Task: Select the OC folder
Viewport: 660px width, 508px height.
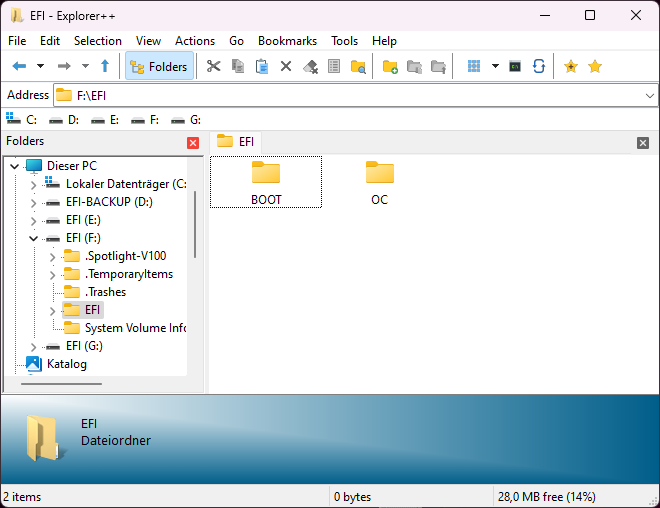Action: click(380, 182)
